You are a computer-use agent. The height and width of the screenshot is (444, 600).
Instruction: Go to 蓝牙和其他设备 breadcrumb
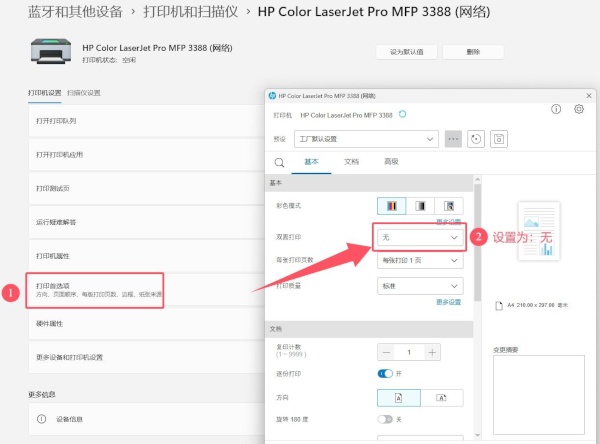point(75,12)
